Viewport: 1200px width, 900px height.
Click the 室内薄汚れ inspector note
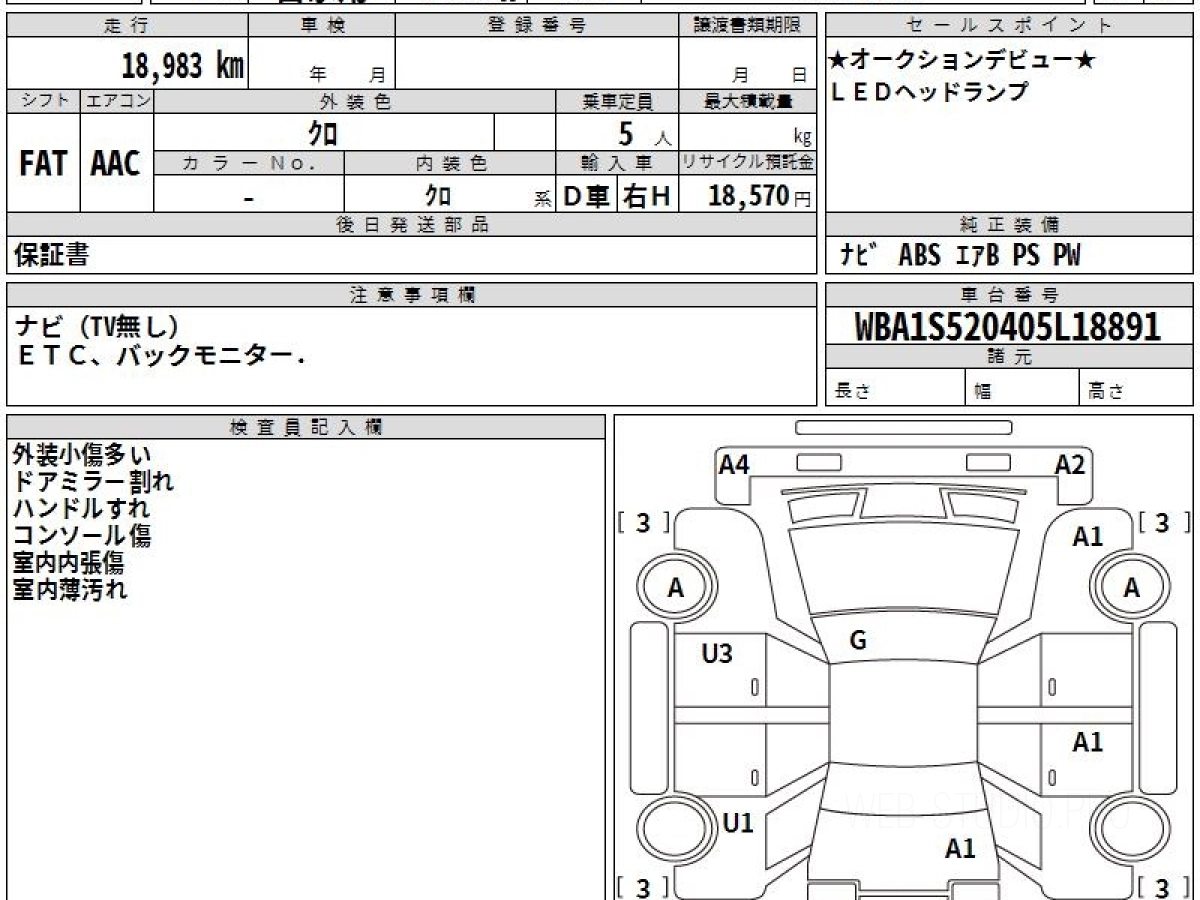(x=70, y=590)
